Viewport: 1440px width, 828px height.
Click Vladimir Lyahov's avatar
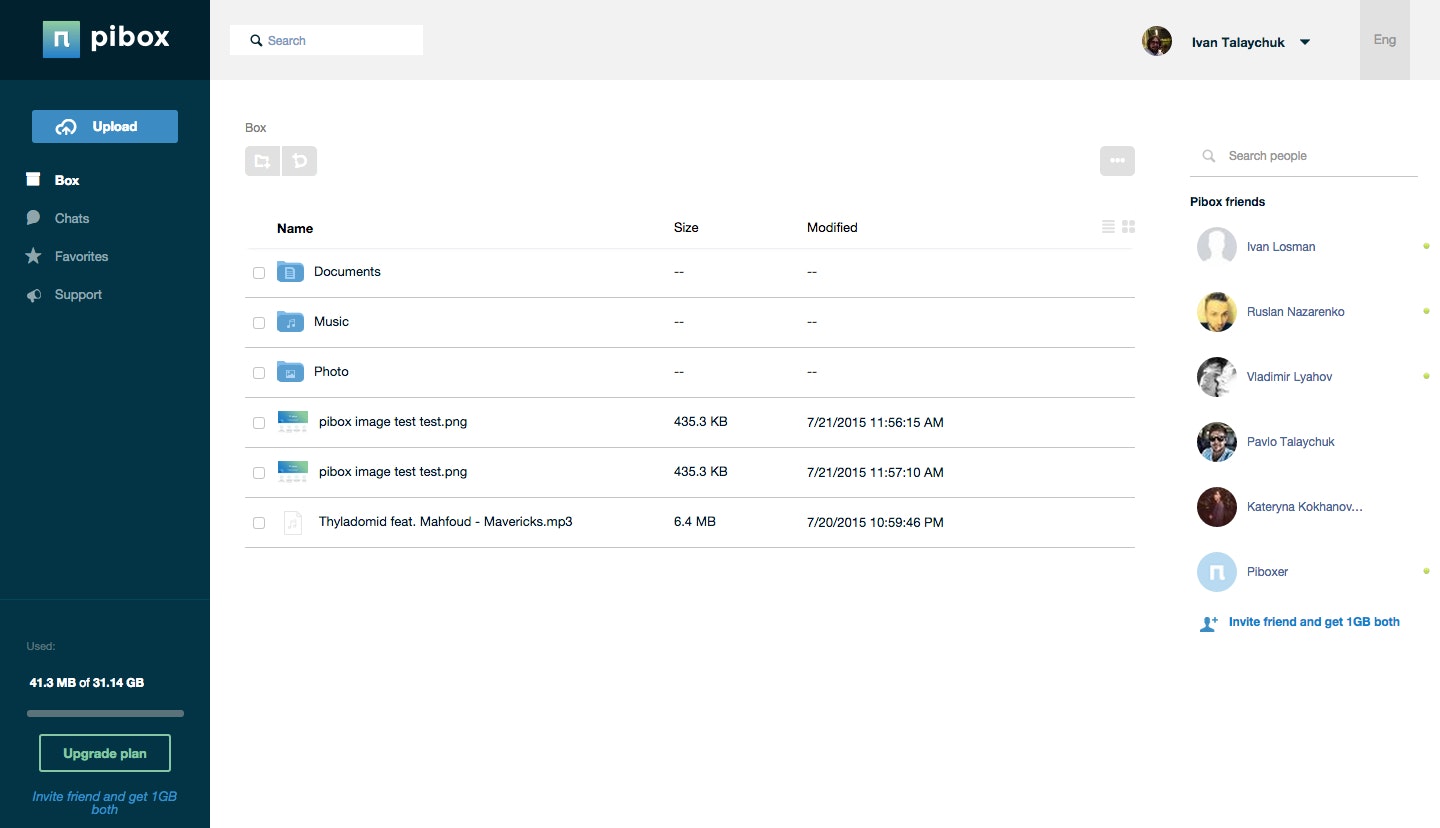(x=1217, y=376)
